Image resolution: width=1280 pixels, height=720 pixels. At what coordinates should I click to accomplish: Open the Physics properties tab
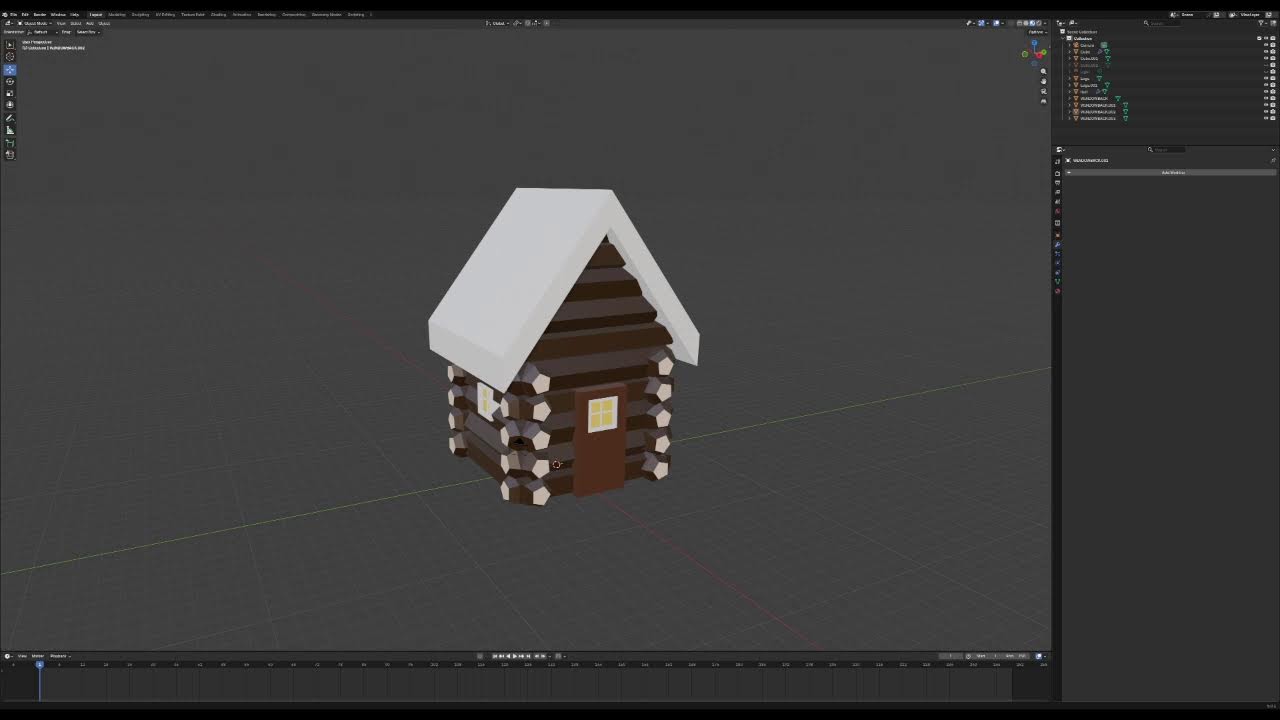tap(1057, 263)
